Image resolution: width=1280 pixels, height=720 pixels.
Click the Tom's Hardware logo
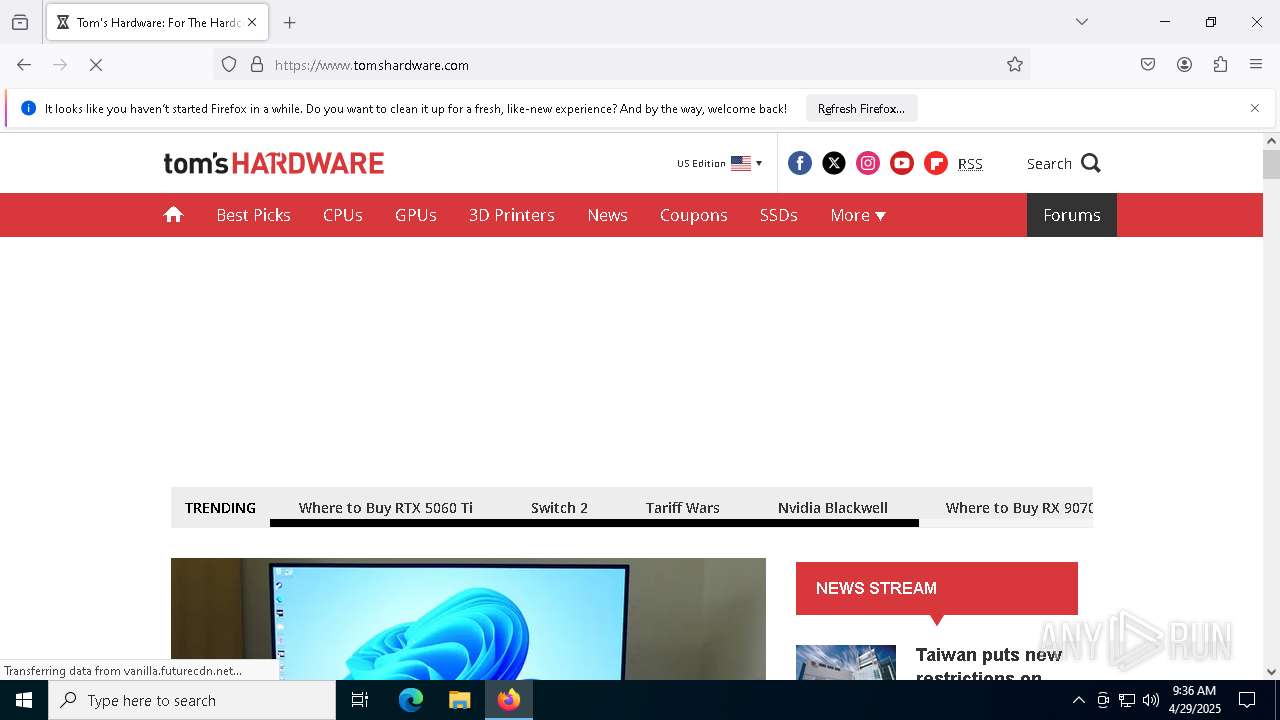(x=274, y=163)
